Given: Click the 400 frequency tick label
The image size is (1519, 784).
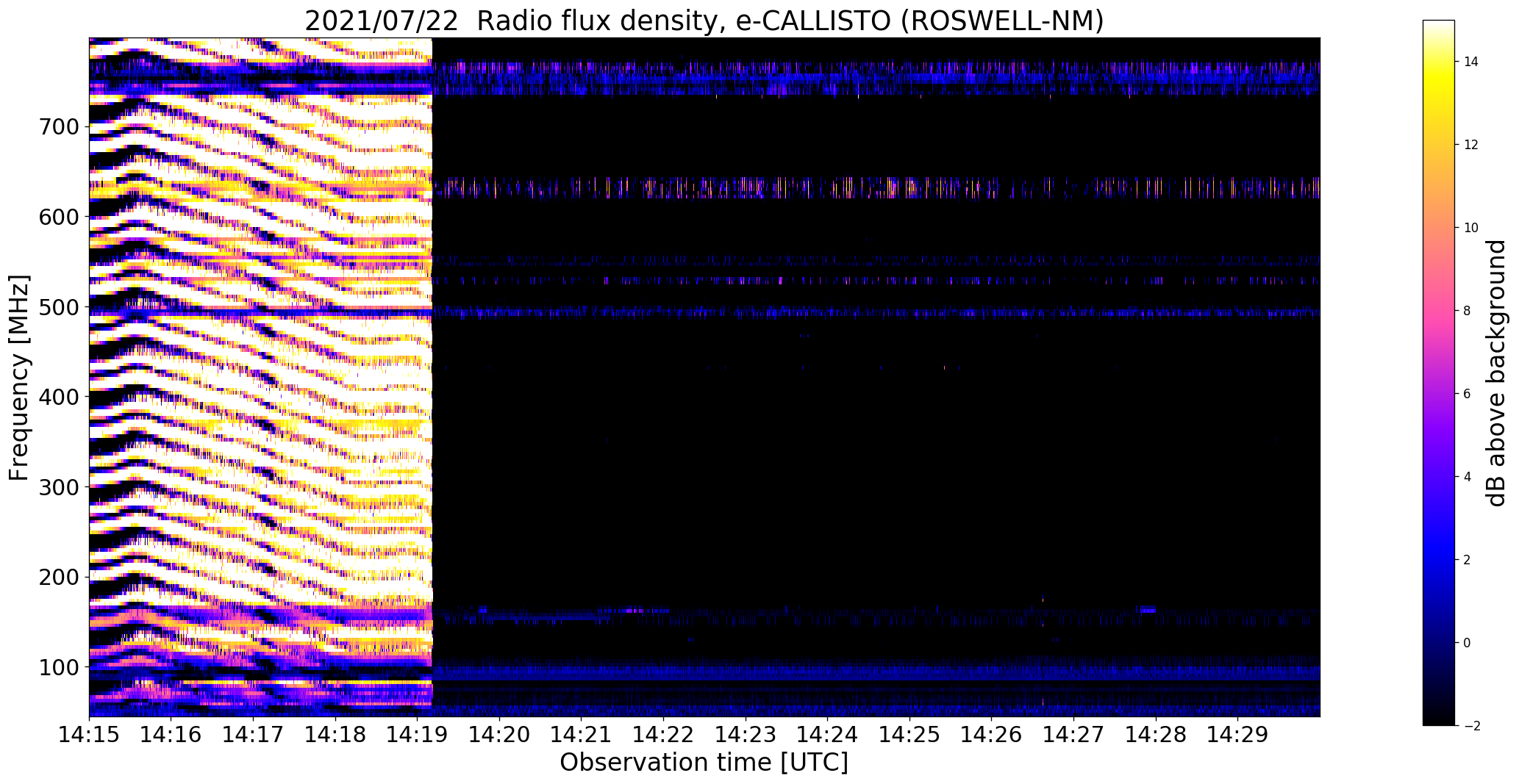Looking at the screenshot, I should pos(60,397).
